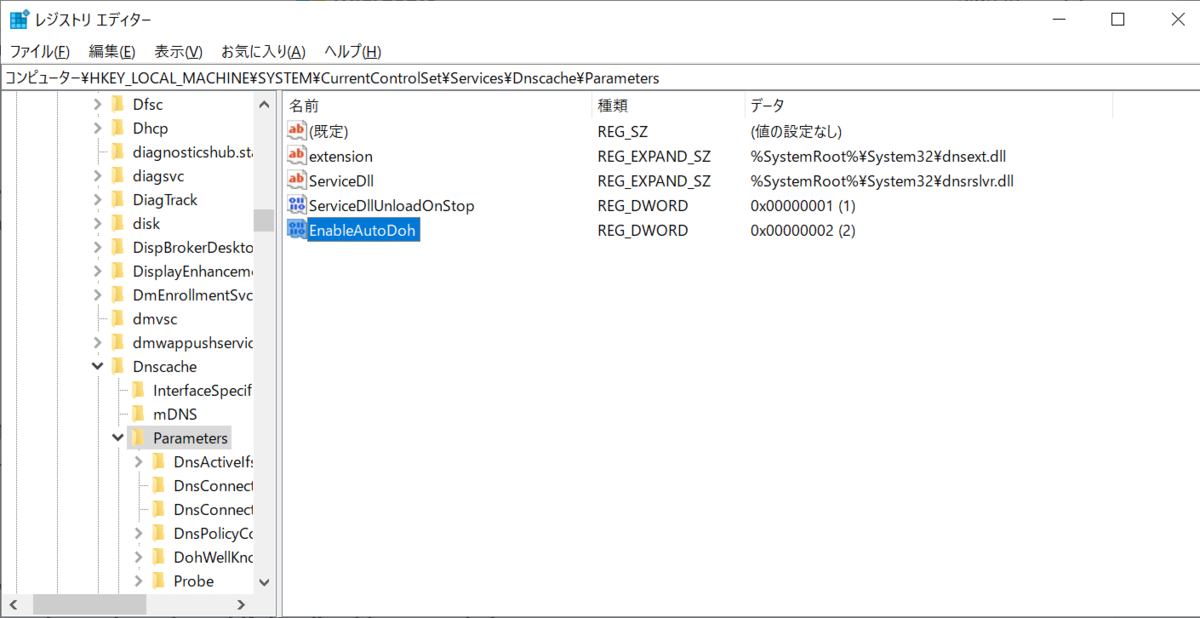Collapse the Parameters key
The width and height of the screenshot is (1200, 618).
coord(118,438)
